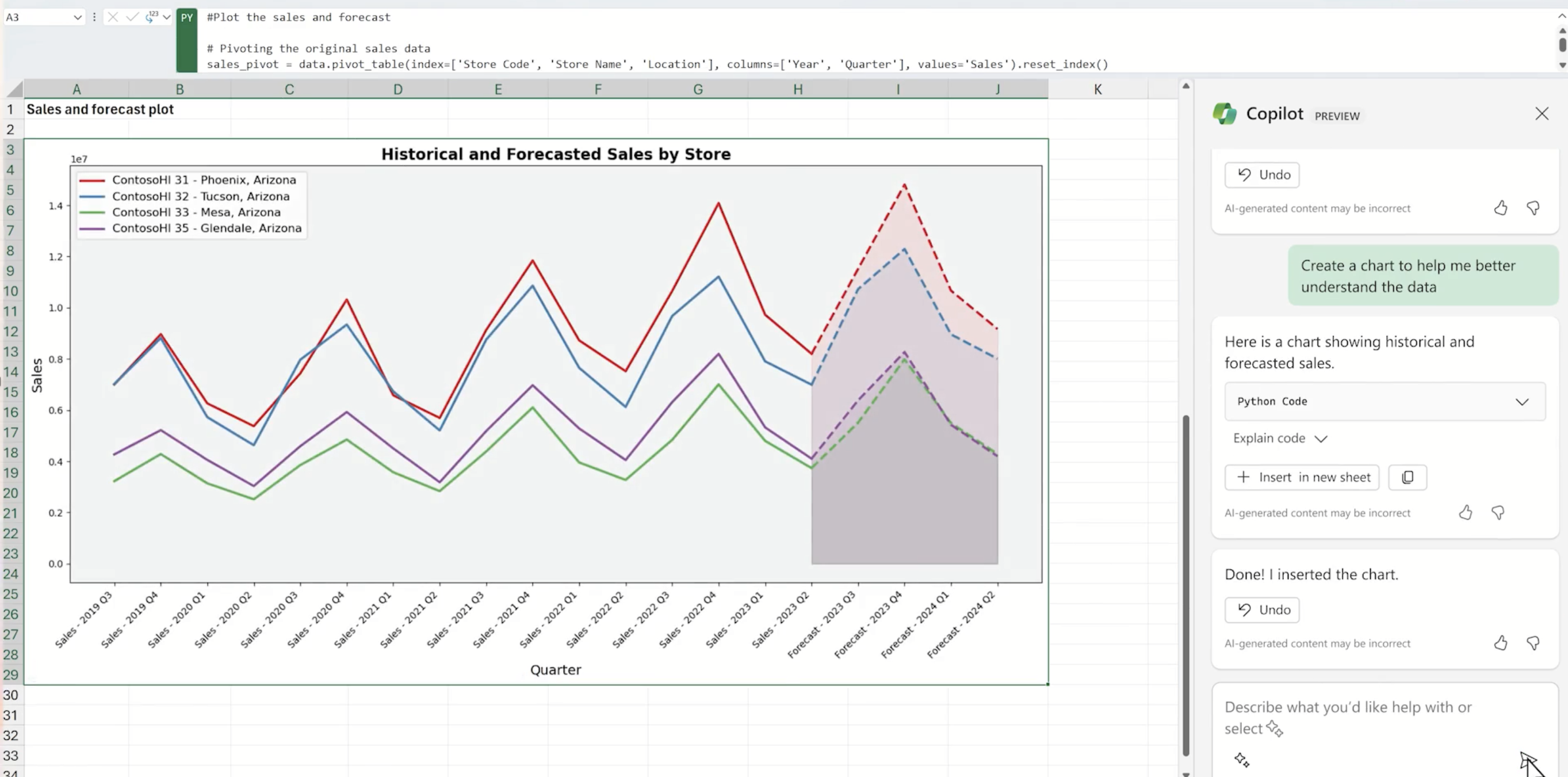Close the Copilot pane

point(1541,114)
